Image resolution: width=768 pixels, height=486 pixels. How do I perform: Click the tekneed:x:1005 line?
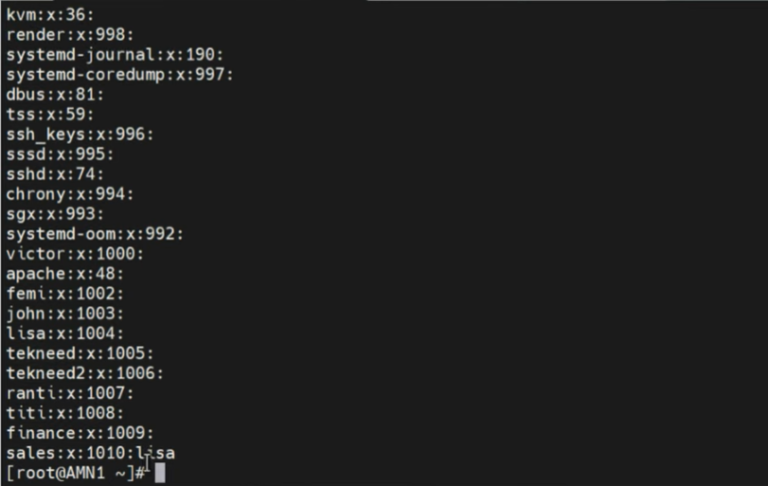pos(80,353)
